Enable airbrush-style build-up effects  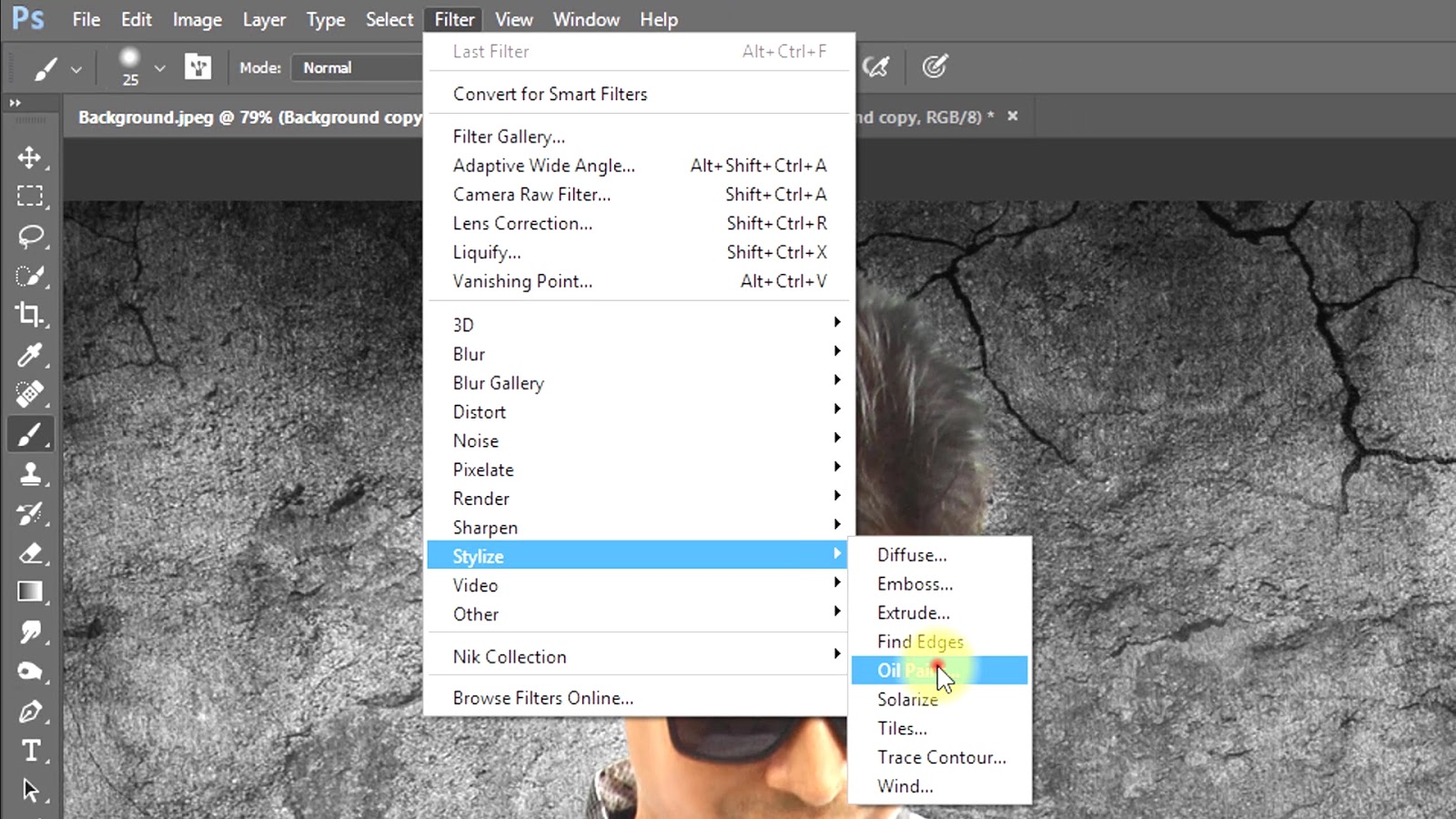(x=875, y=66)
